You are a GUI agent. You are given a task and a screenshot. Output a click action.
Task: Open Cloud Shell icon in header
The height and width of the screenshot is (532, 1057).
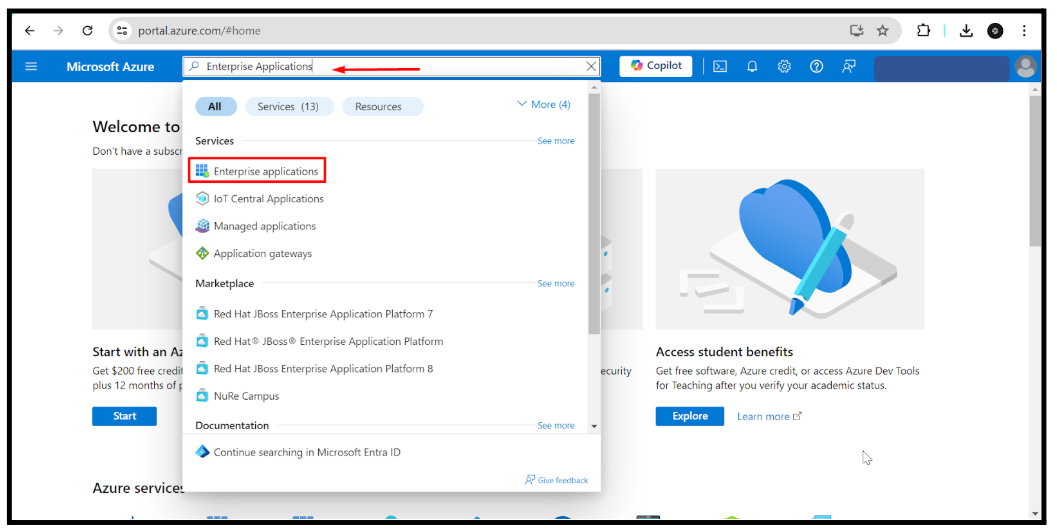tap(720, 67)
